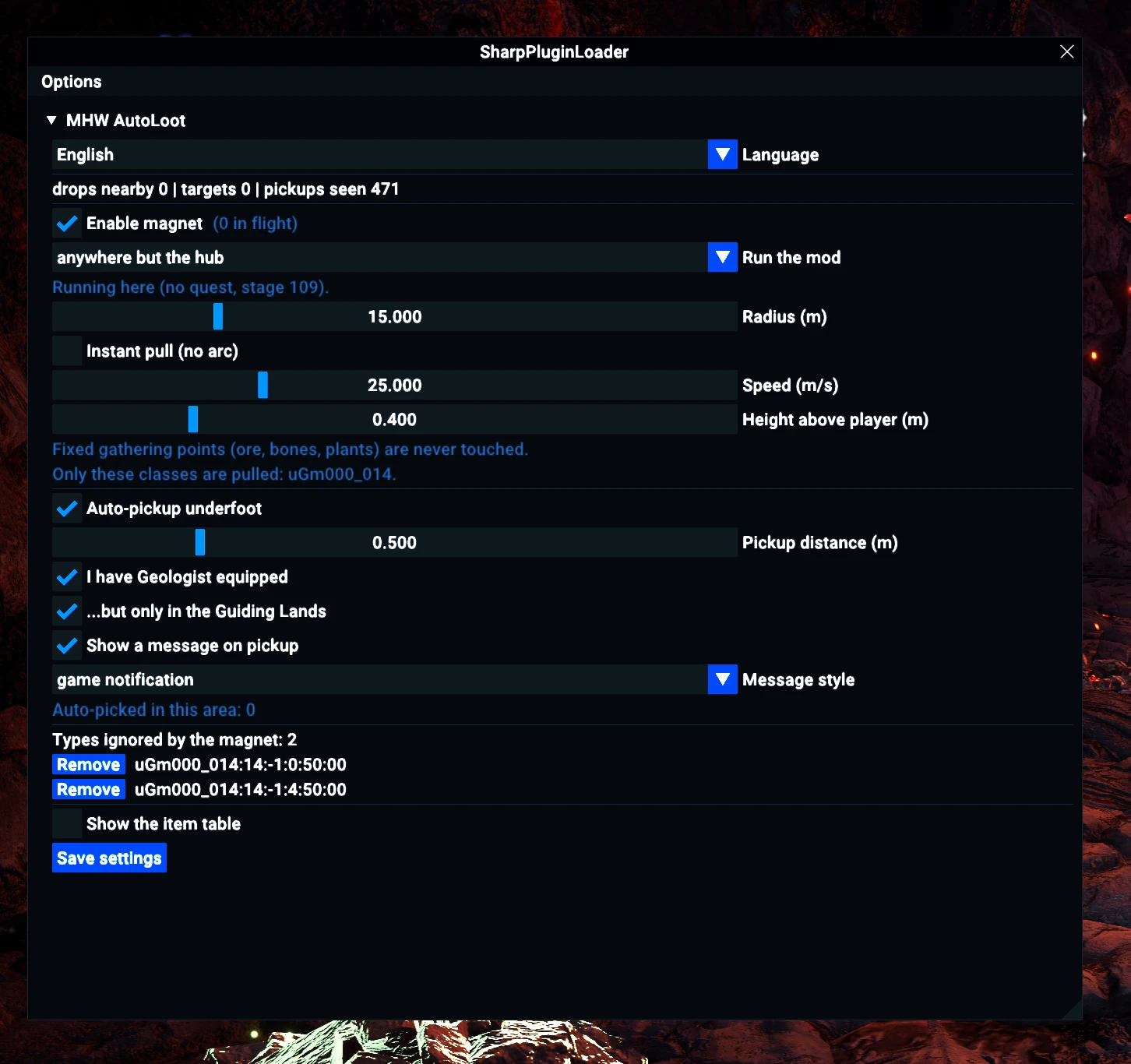Click the 'Radius (m)' label
The image size is (1131, 1064).
tap(784, 317)
